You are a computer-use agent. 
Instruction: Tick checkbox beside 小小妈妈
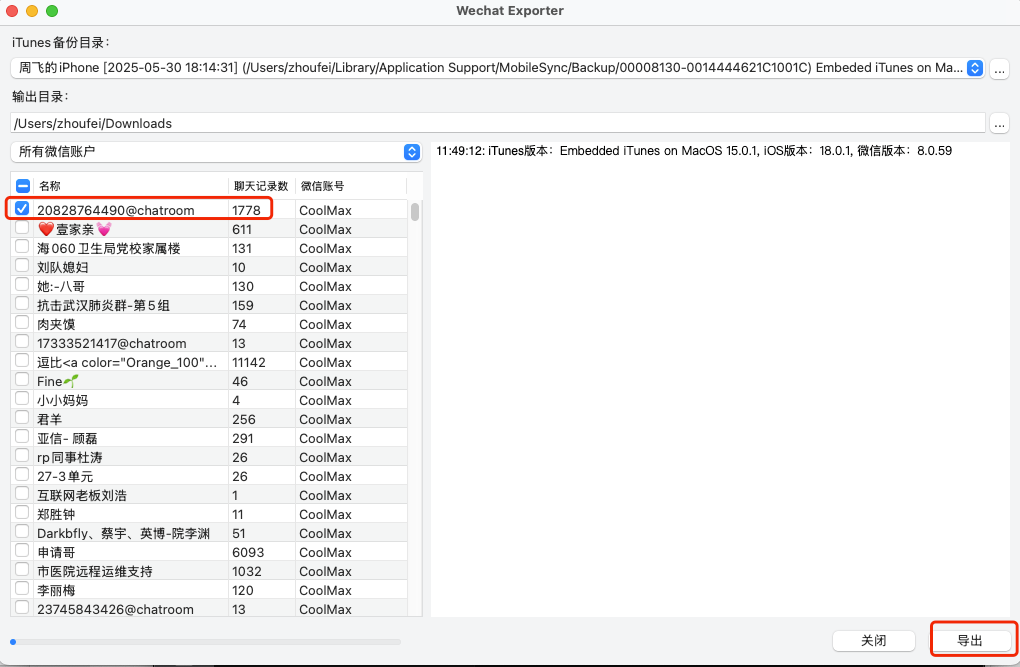point(22,398)
